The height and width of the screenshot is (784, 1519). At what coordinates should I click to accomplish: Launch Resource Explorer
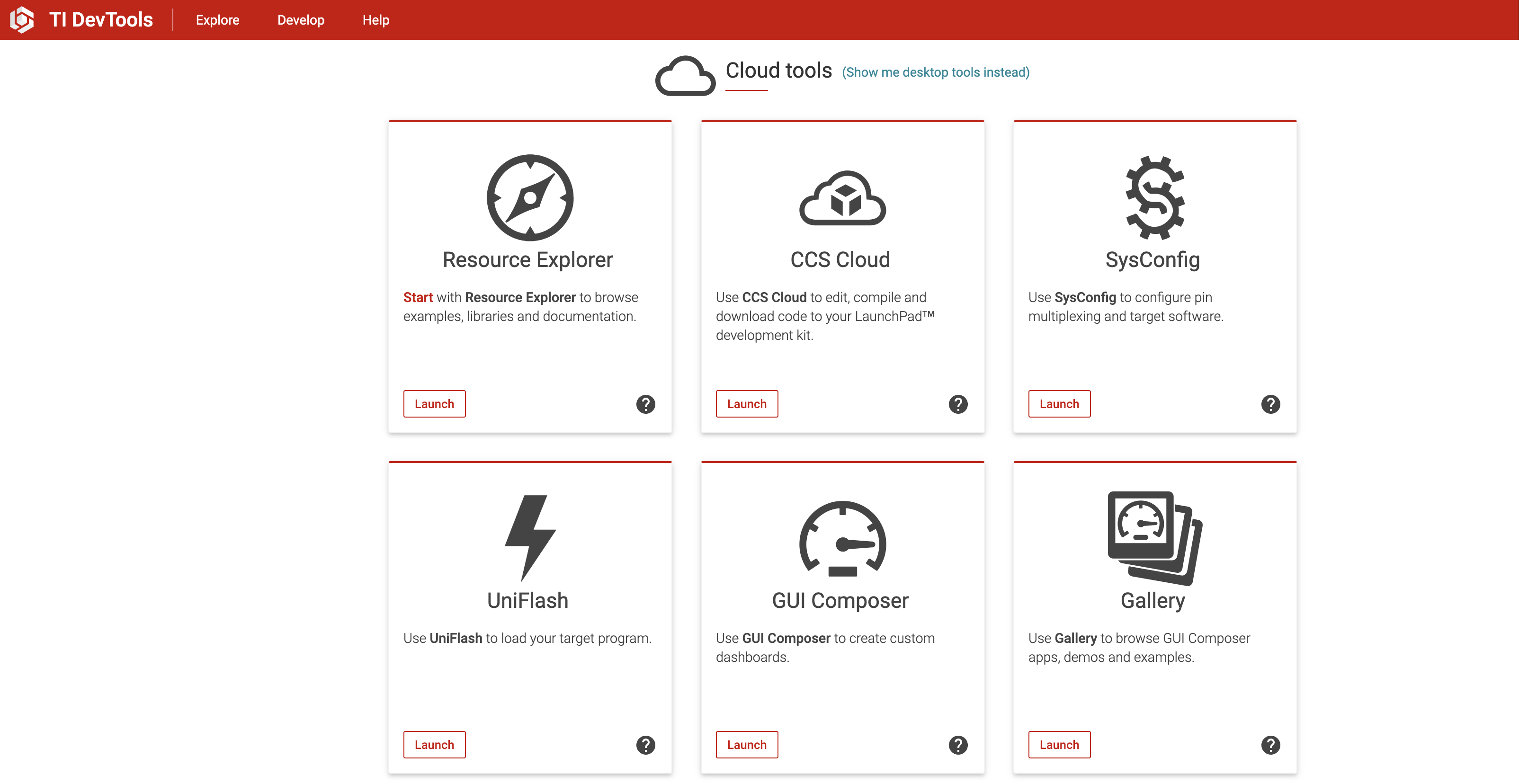pos(434,404)
